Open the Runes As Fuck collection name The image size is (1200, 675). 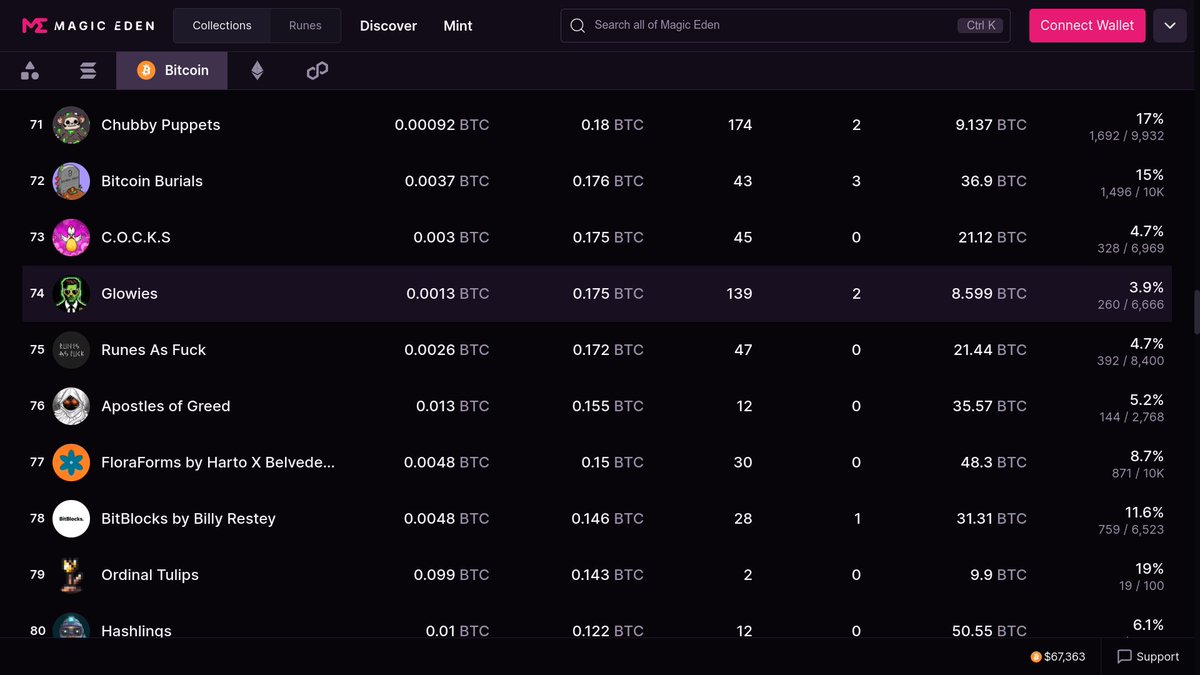(x=153, y=350)
